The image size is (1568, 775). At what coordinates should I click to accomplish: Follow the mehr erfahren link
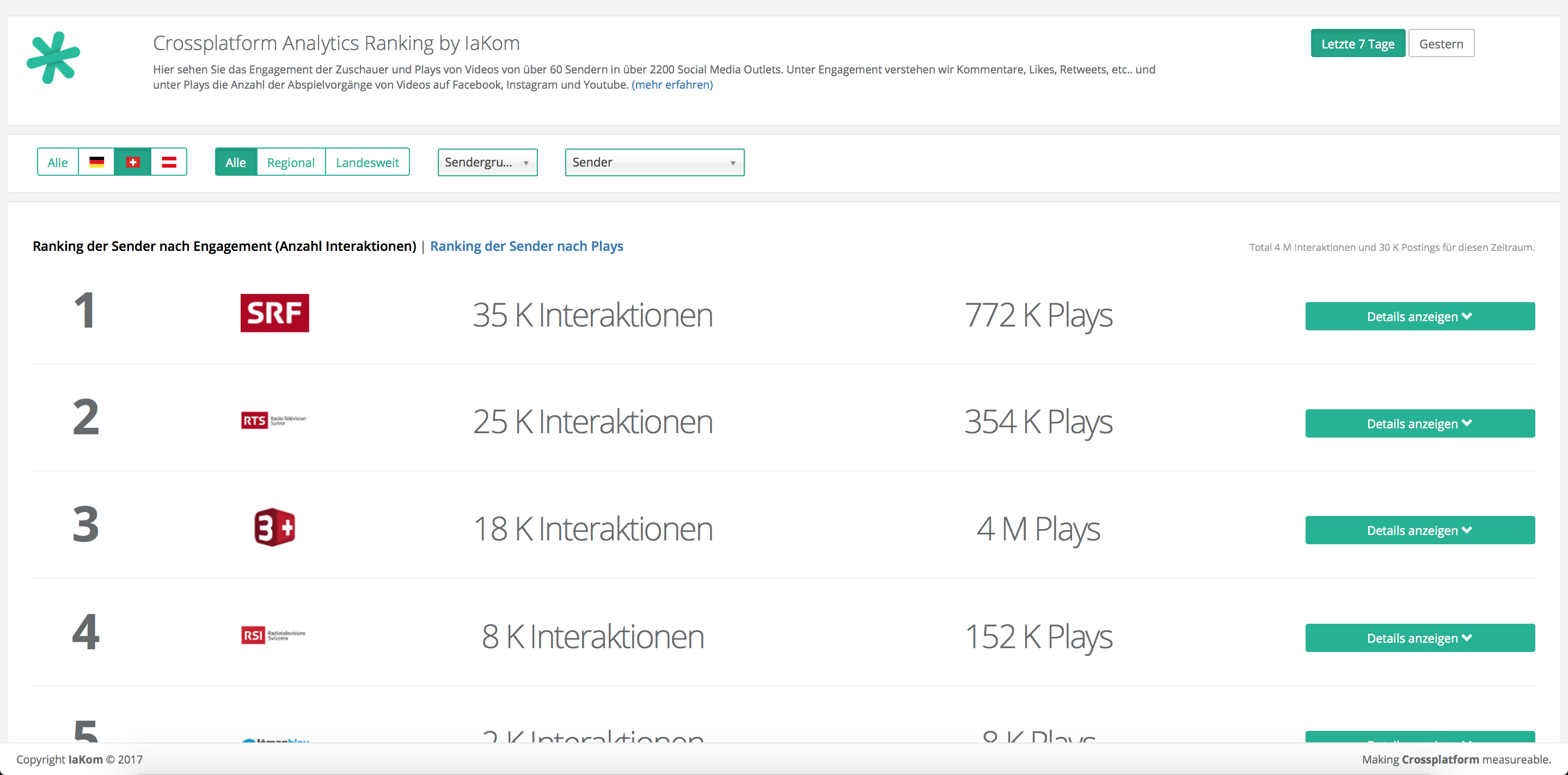pyautogui.click(x=672, y=84)
